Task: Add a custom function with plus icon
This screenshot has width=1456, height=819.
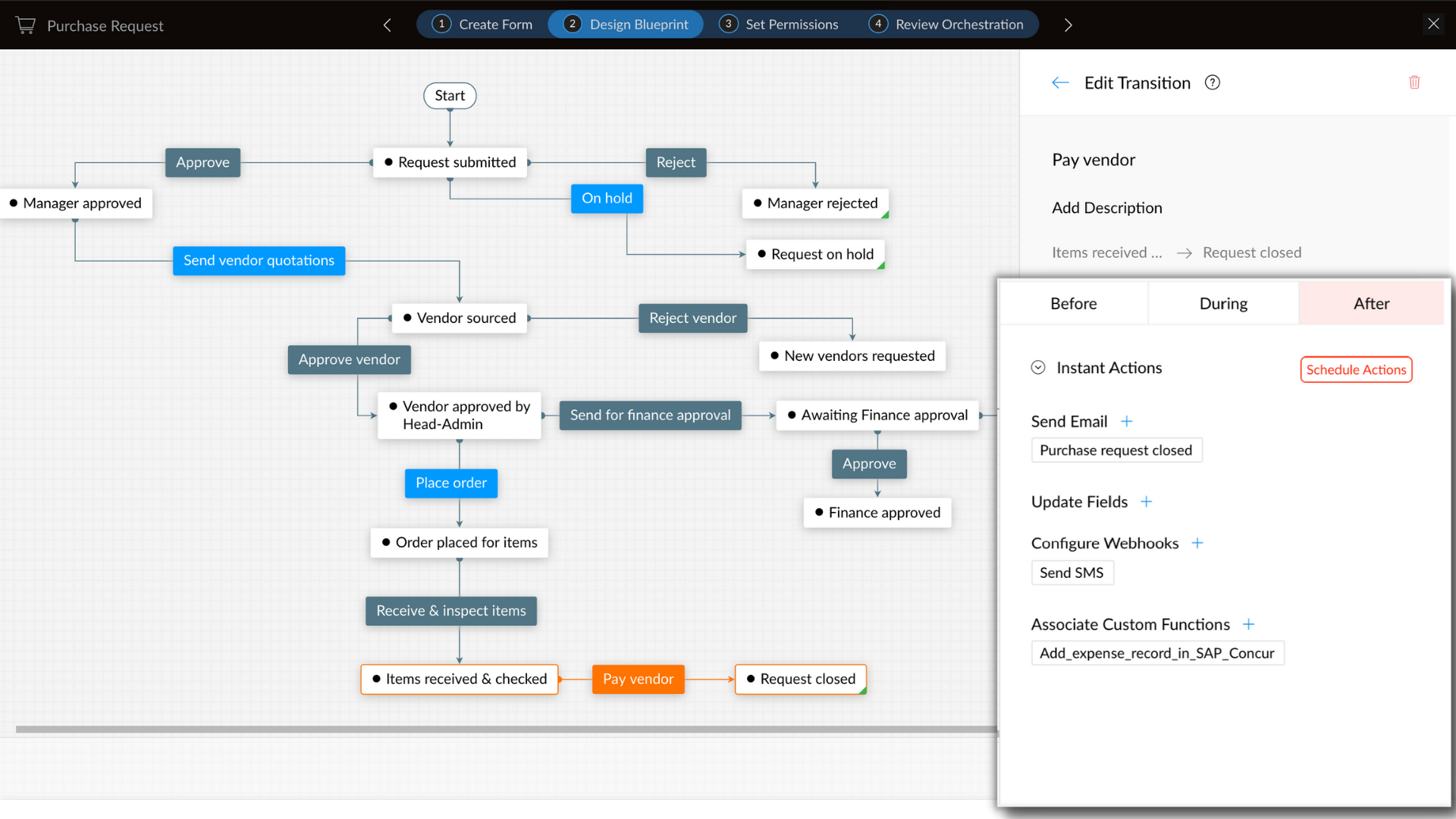Action: pyautogui.click(x=1248, y=624)
